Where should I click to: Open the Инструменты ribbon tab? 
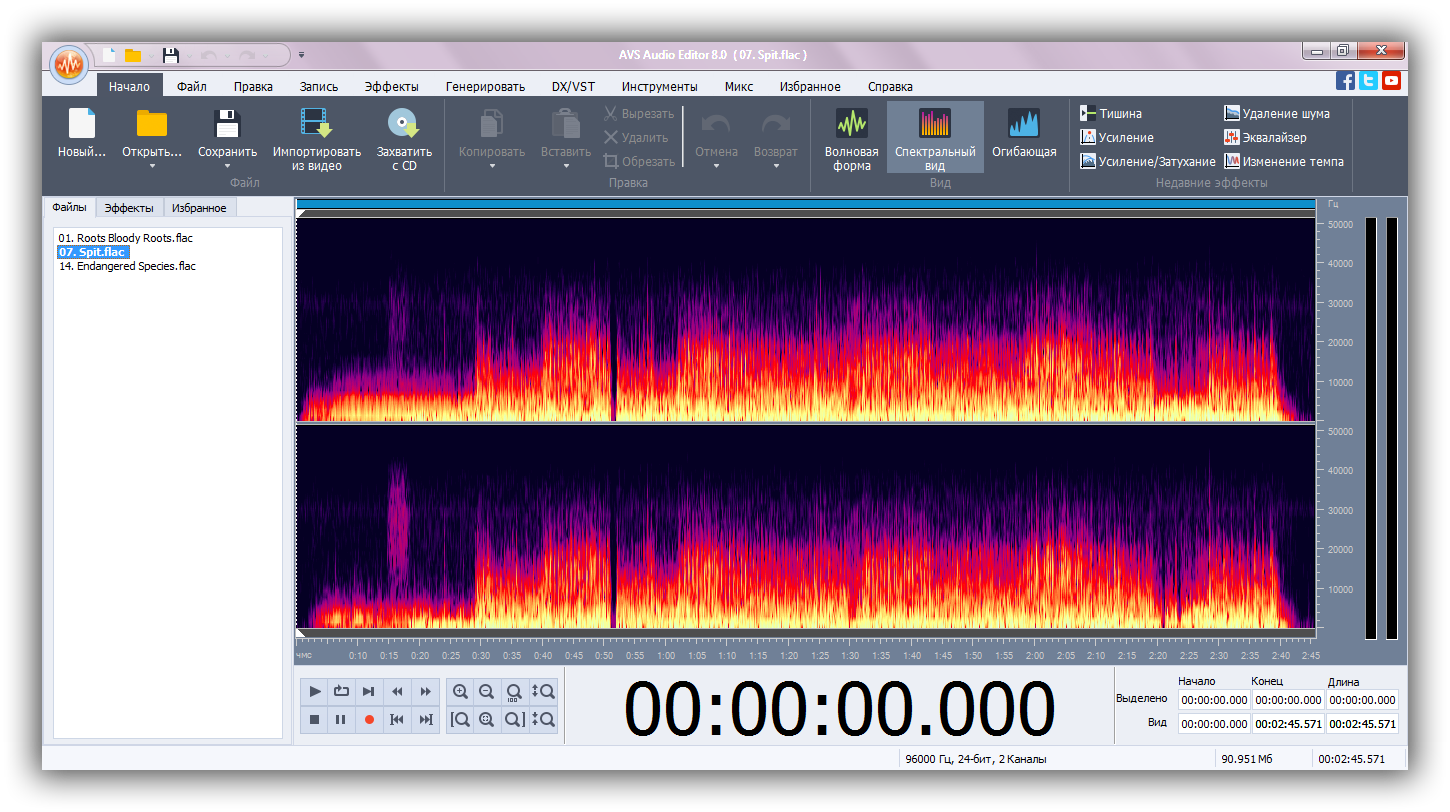659,87
